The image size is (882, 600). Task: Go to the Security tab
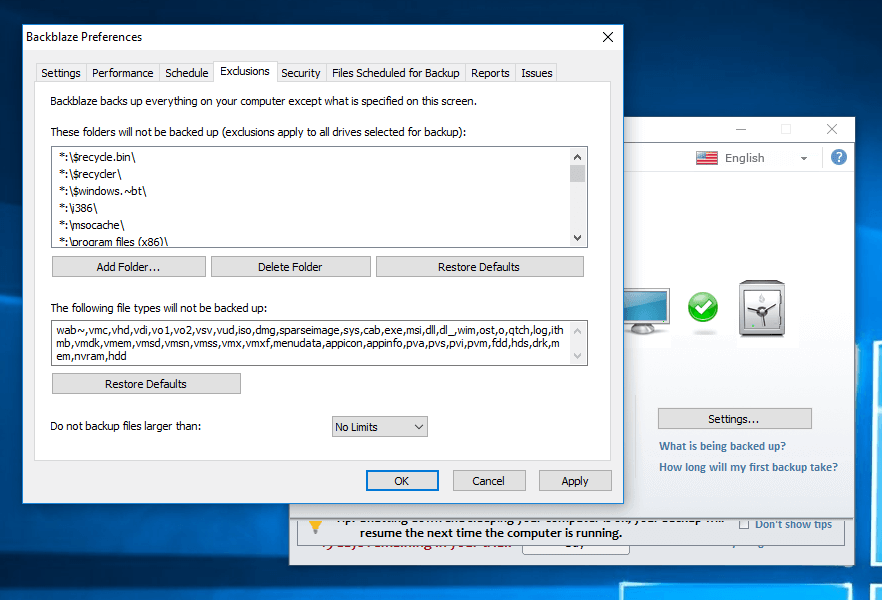pos(300,73)
